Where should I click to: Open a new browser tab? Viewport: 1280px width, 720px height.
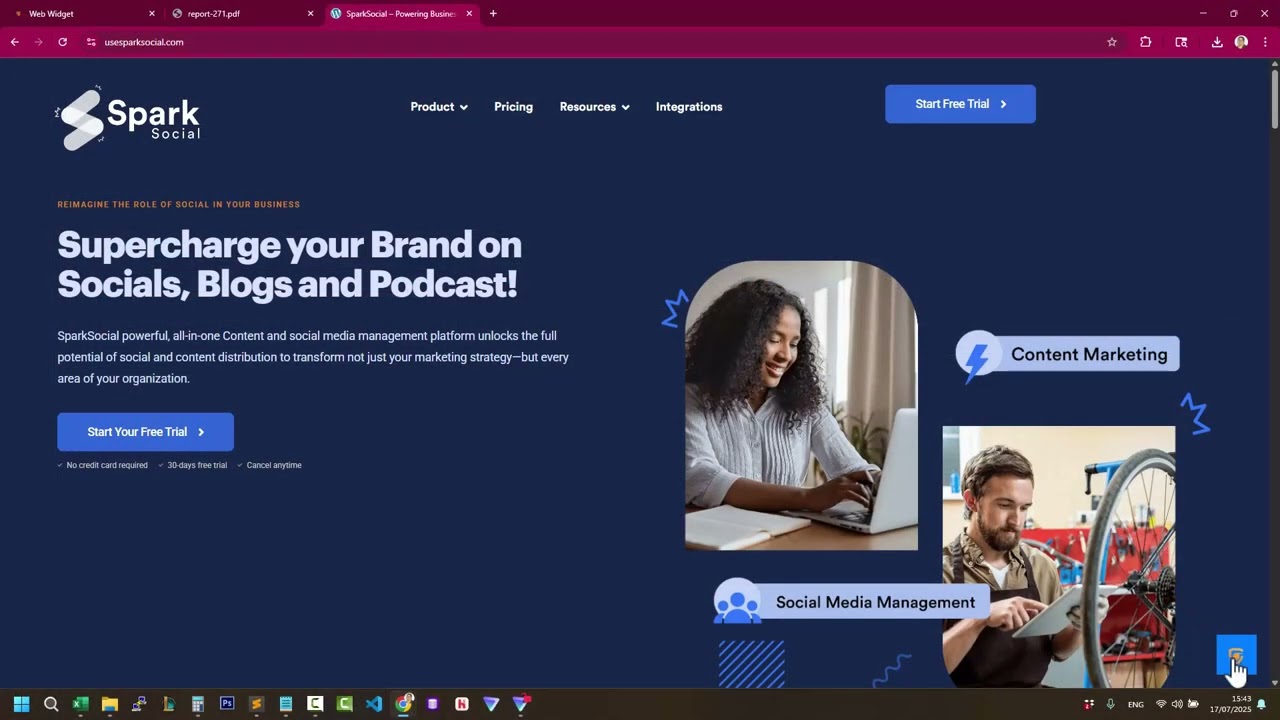[x=493, y=14]
